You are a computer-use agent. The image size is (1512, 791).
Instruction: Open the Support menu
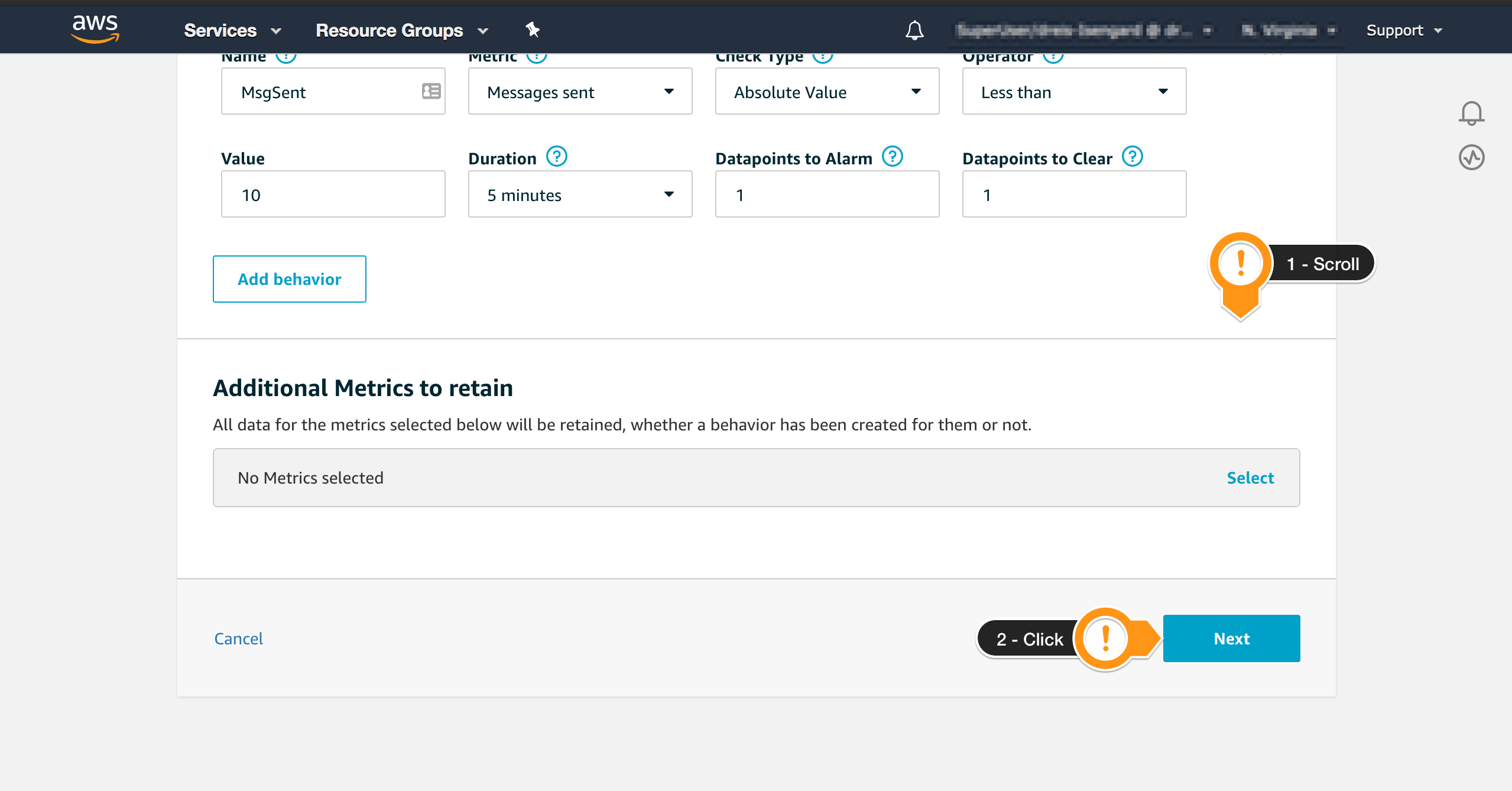tap(1404, 30)
